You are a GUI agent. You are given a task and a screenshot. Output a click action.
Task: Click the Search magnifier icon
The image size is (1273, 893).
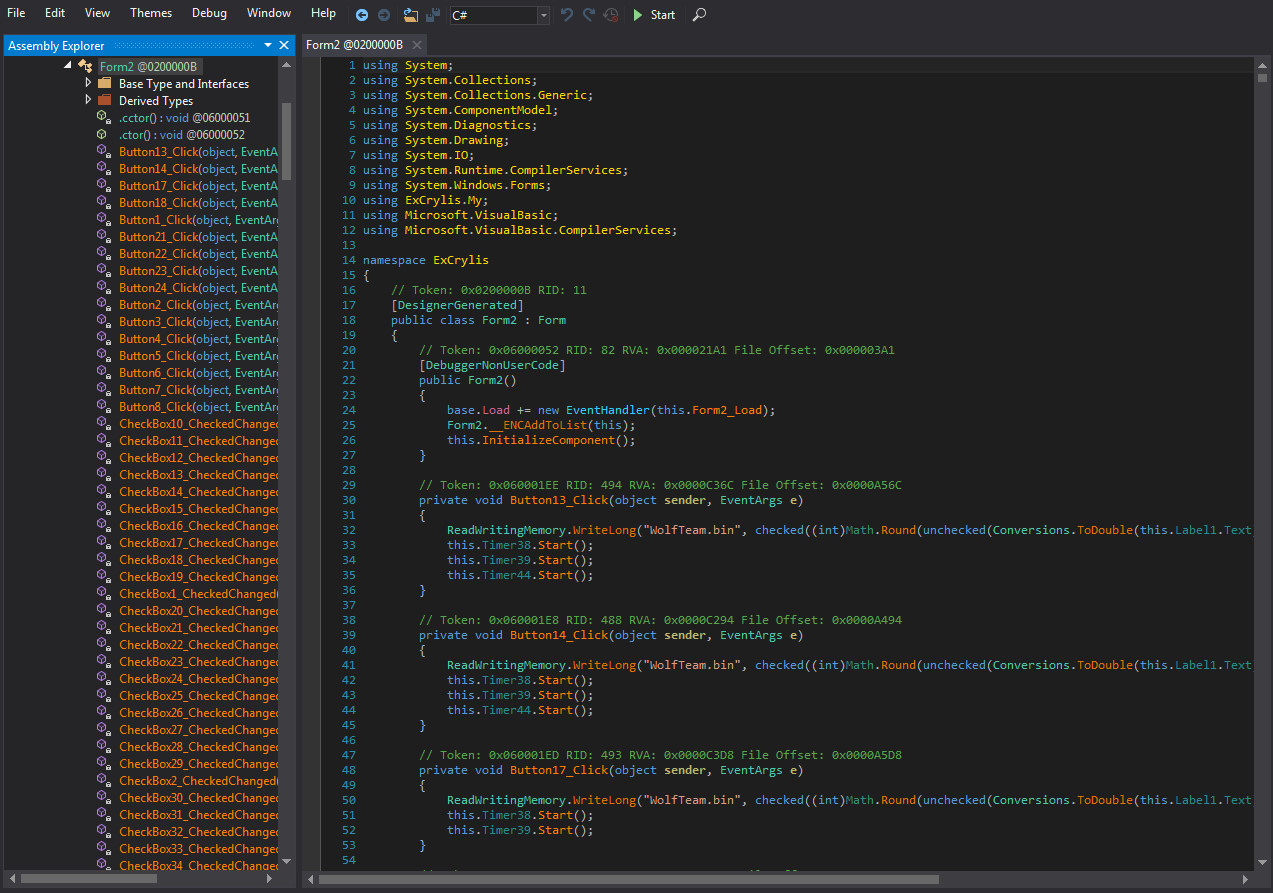699,15
